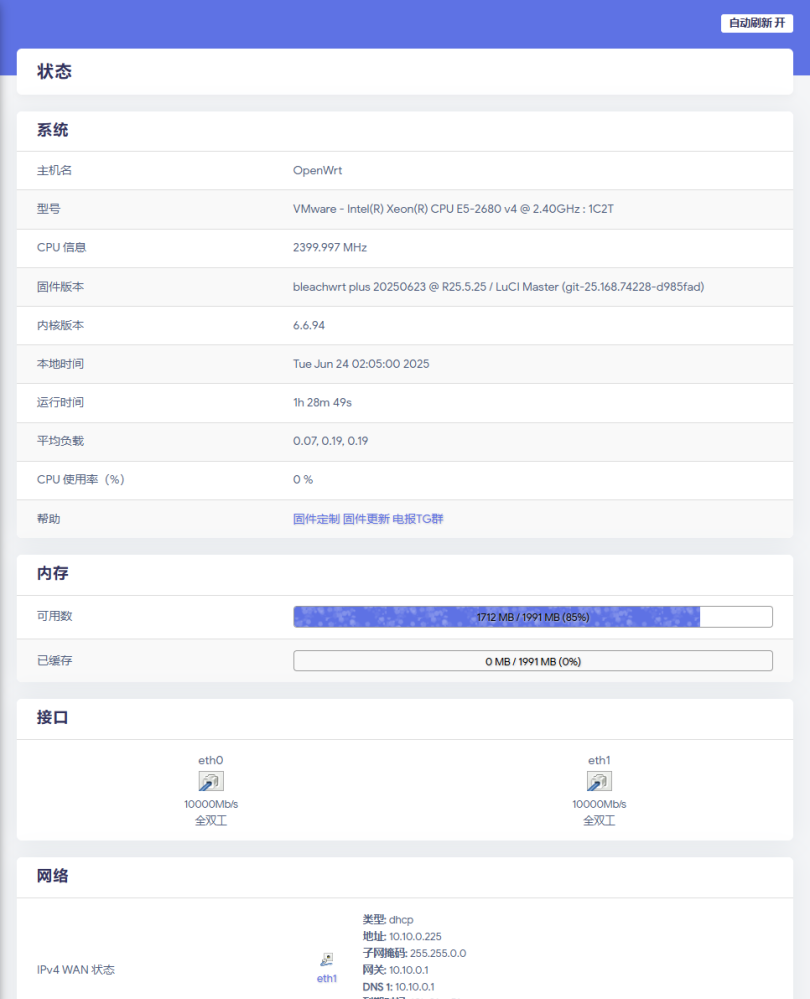
Task: Click the eth0 network port icon
Action: [x=211, y=782]
